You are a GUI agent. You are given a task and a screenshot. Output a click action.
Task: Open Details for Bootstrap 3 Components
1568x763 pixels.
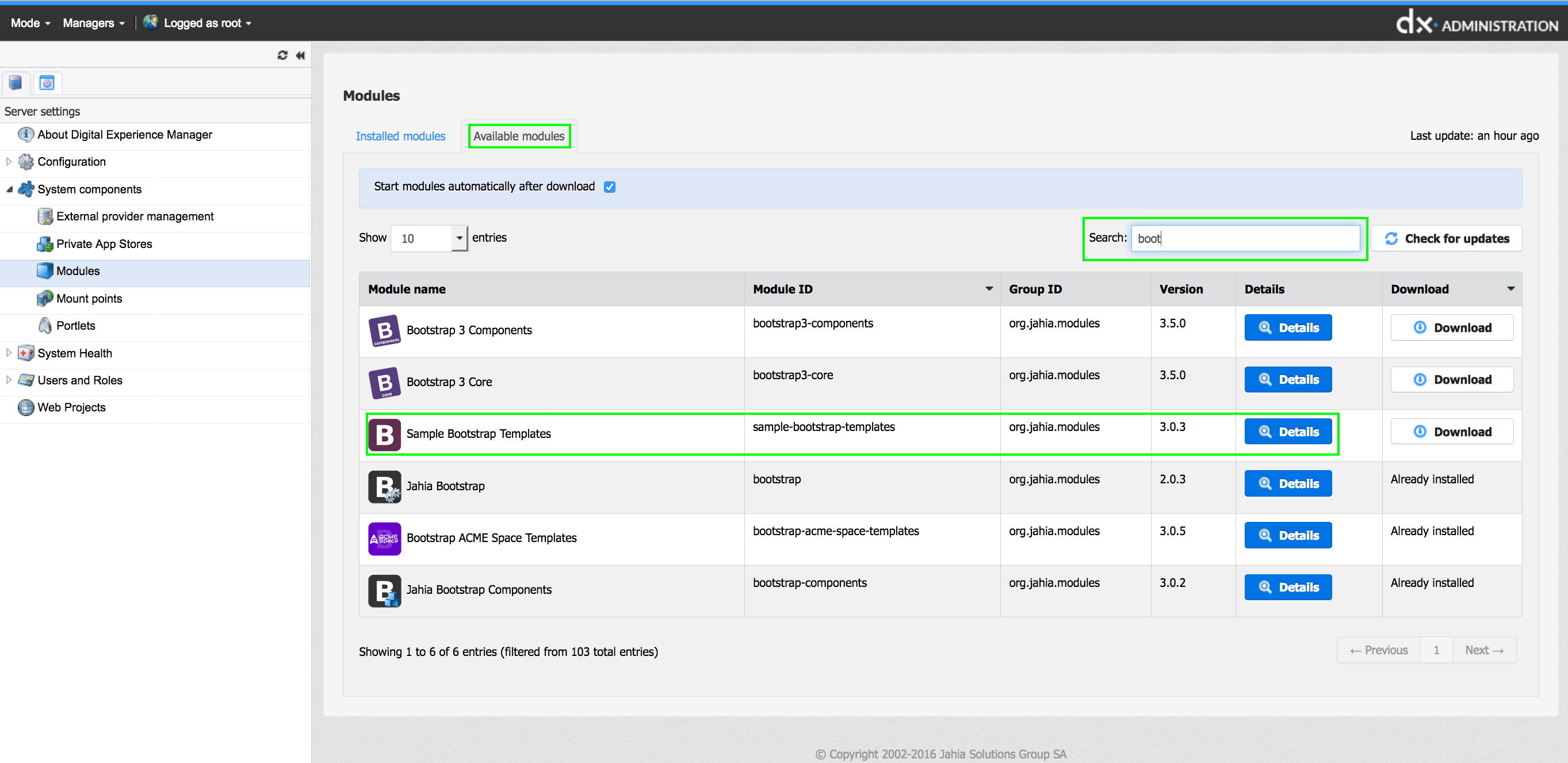tap(1288, 327)
